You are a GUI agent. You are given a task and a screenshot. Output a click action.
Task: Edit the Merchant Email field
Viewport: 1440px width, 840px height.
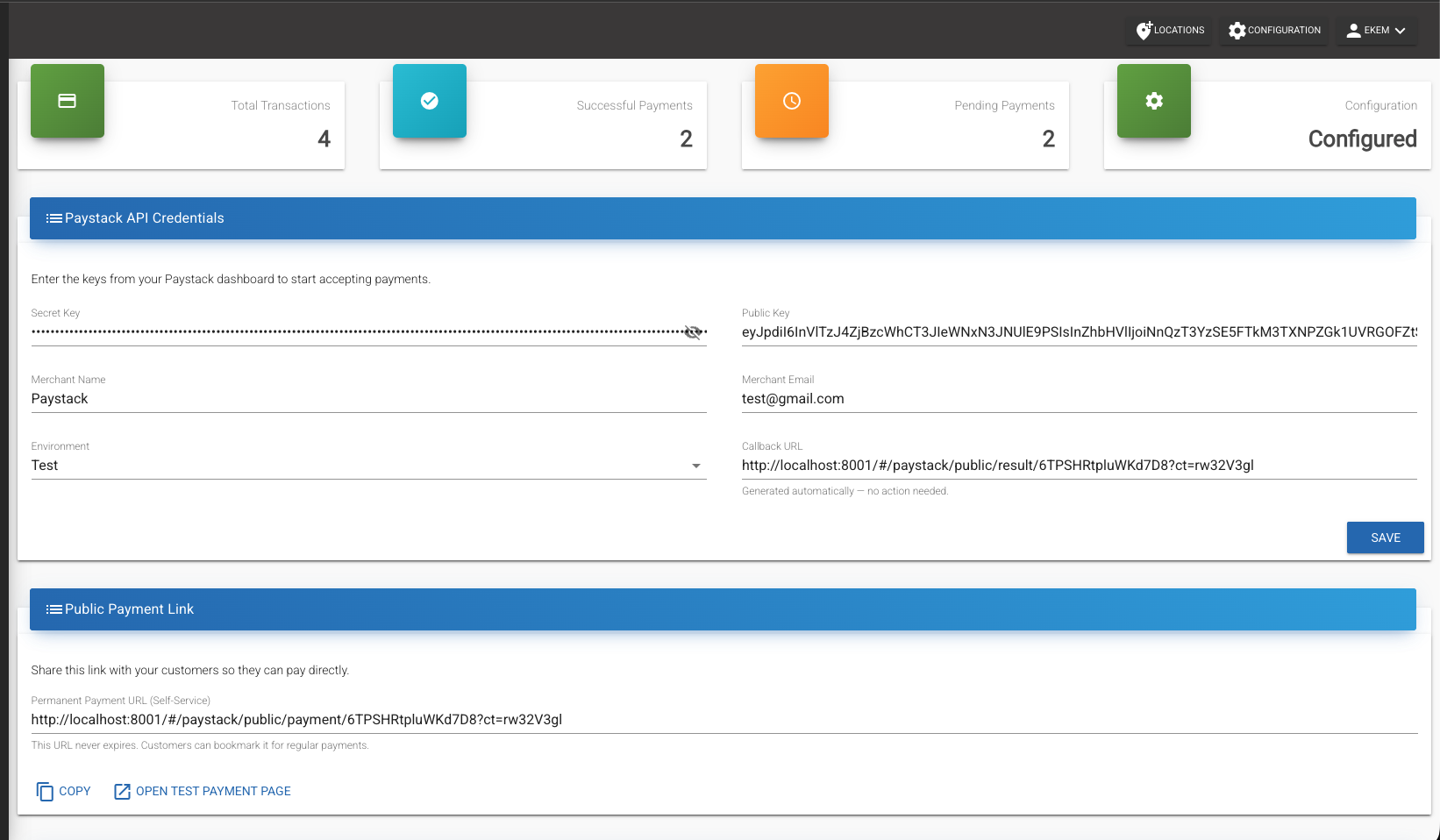[x=1080, y=399]
